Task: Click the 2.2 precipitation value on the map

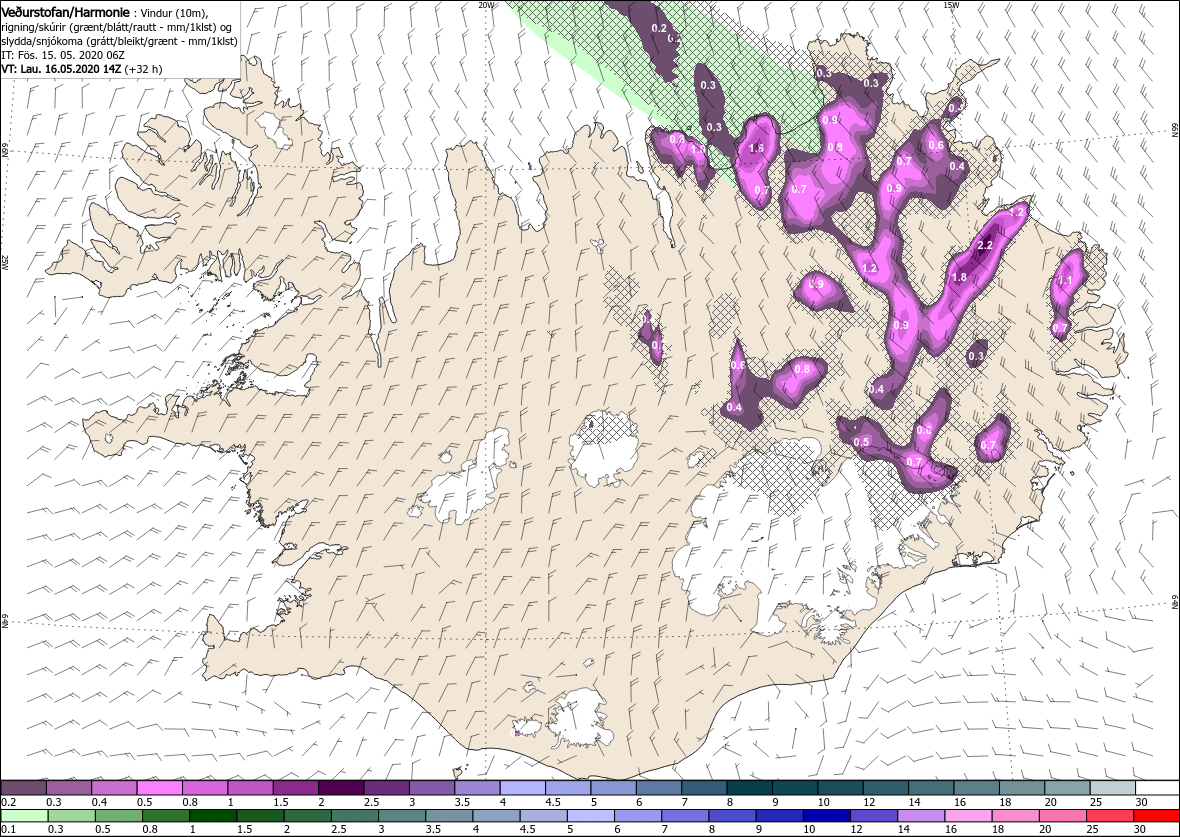Action: coord(985,245)
